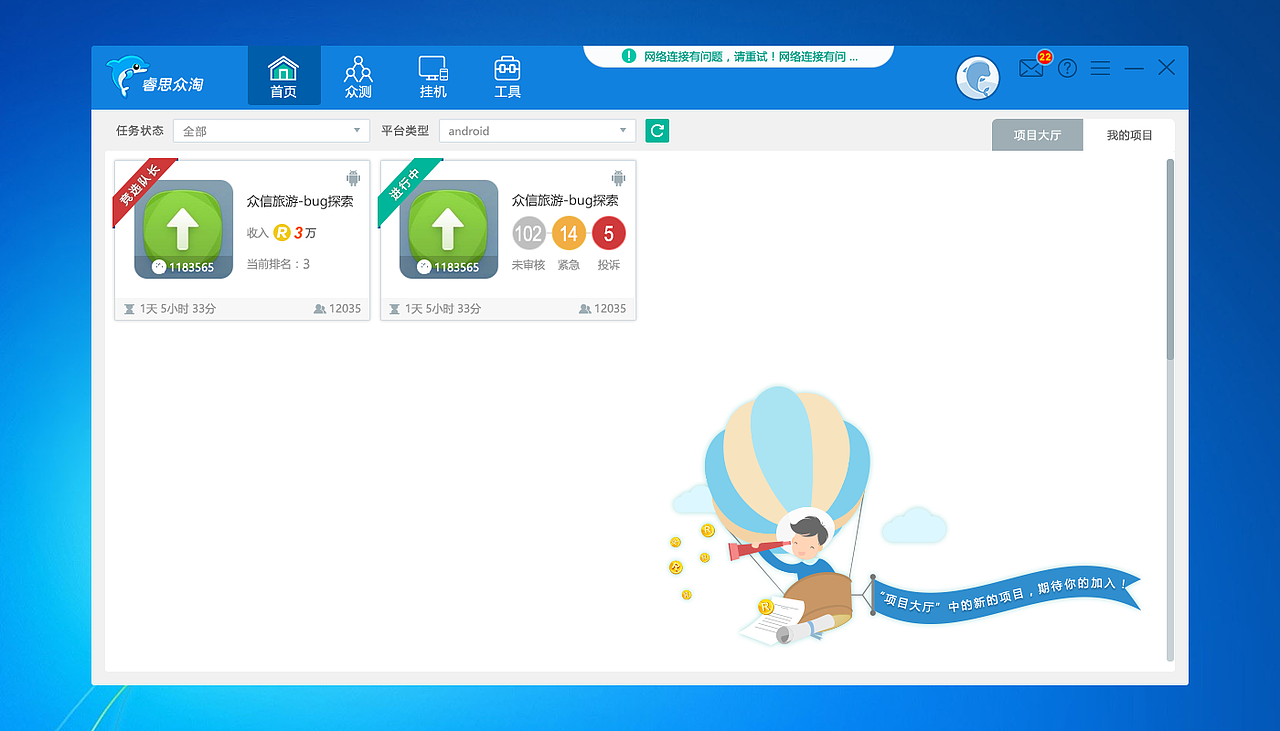The image size is (1280, 731).
Task: Click 12035 participants on 进行中 card
Action: [602, 309]
